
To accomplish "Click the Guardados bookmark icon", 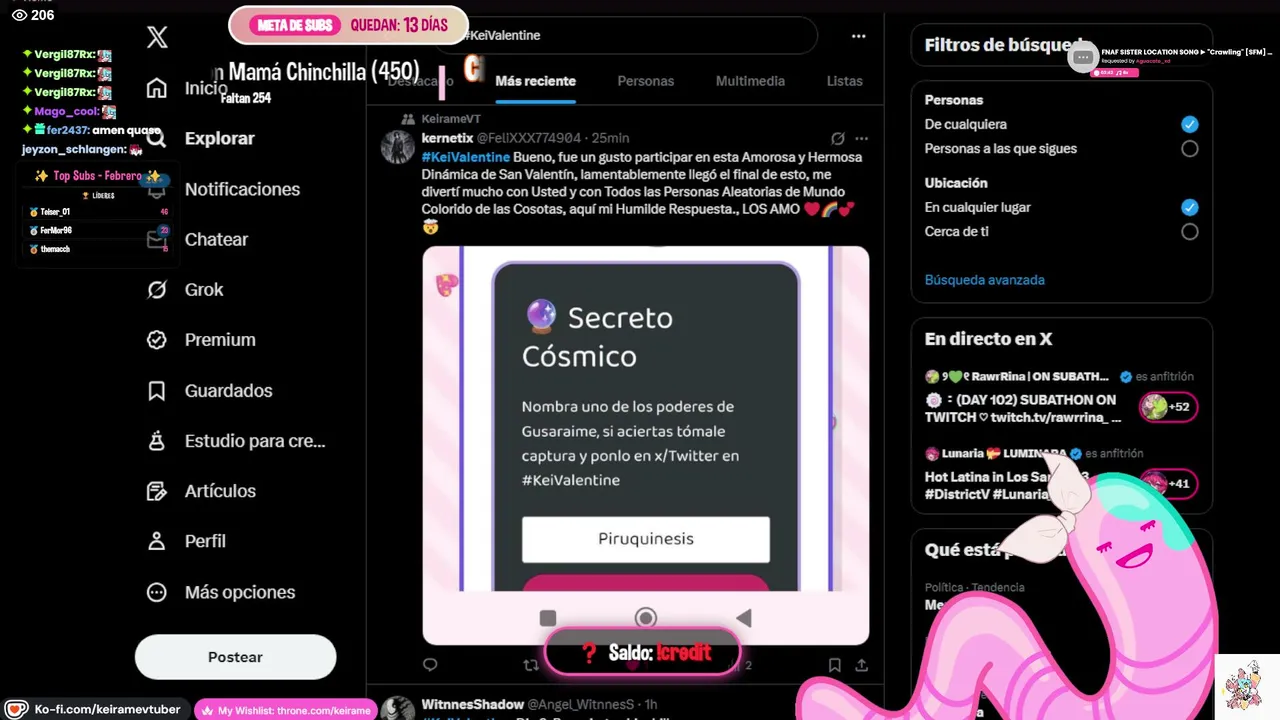I will tap(157, 390).
